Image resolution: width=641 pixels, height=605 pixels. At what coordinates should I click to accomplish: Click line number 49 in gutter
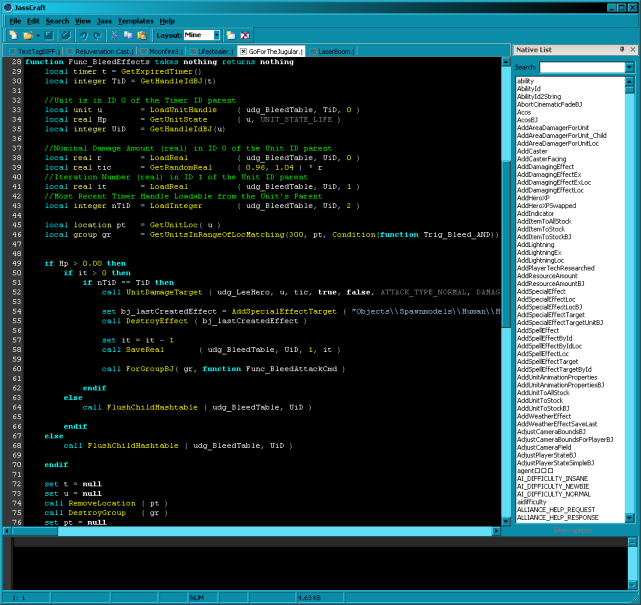pos(17,264)
